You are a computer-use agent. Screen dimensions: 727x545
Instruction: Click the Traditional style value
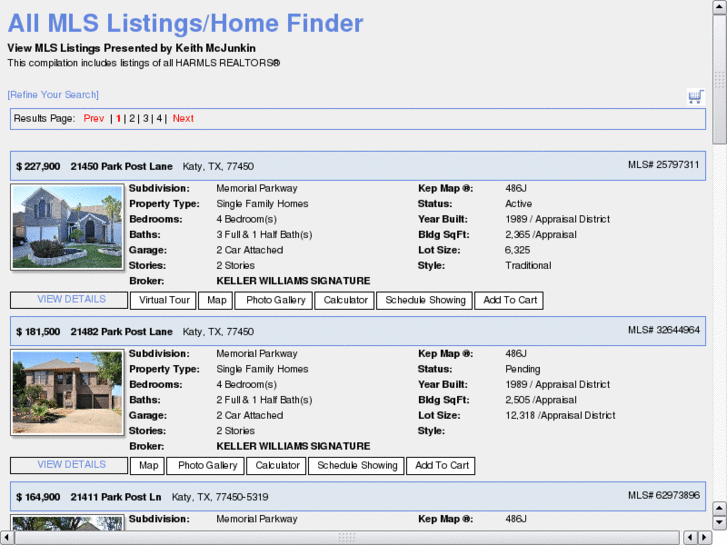pyautogui.click(x=528, y=265)
